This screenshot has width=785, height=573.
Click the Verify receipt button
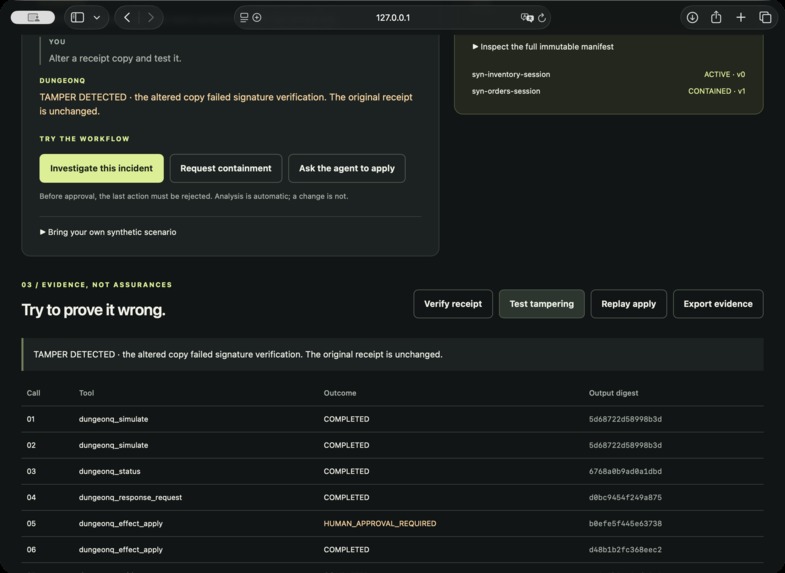(453, 304)
